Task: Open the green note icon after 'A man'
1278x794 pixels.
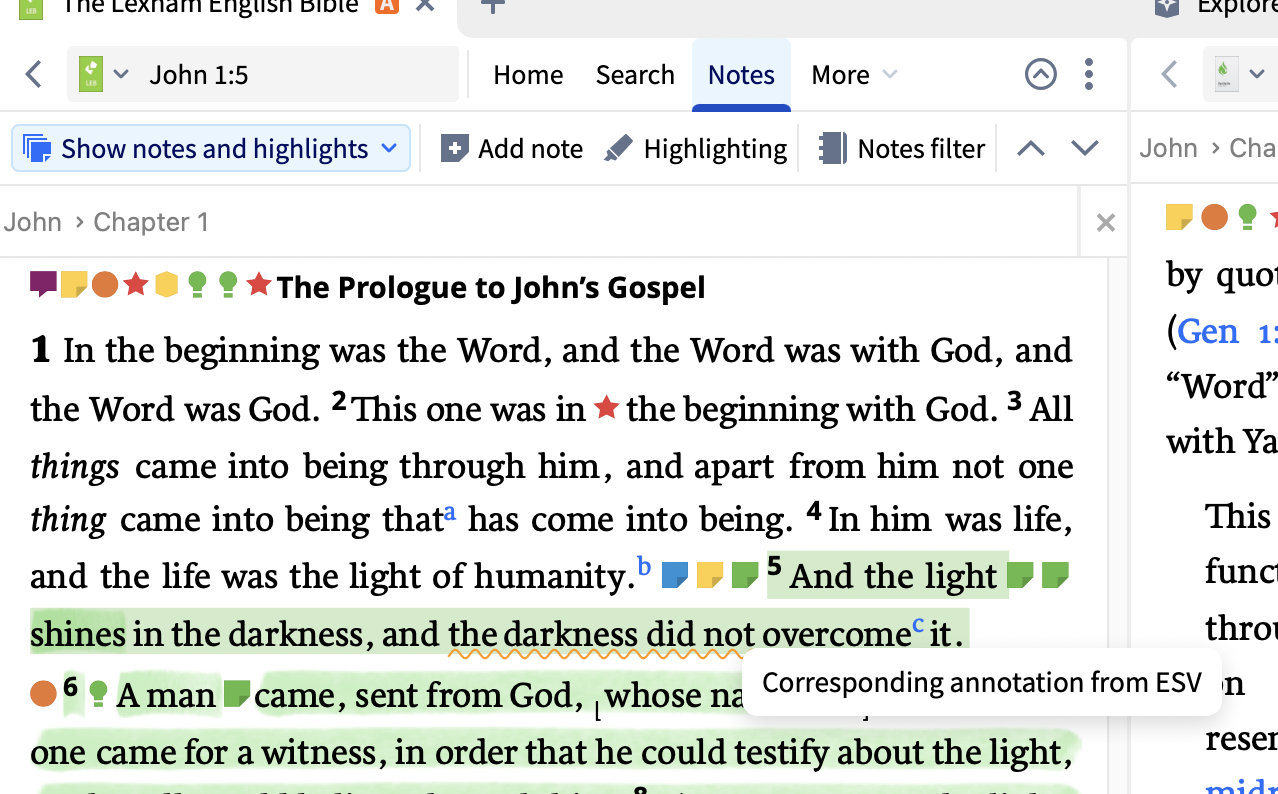Action: 236,693
